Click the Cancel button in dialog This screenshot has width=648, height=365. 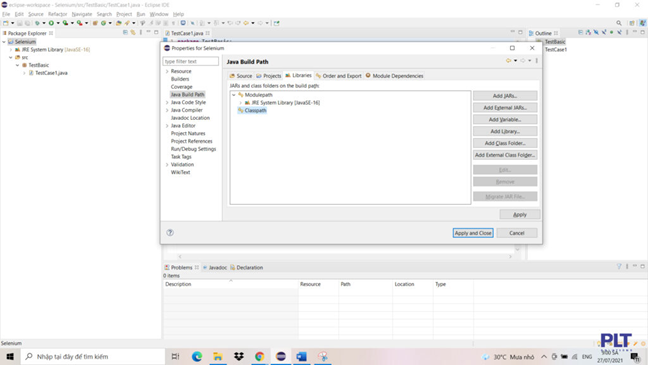pos(517,233)
